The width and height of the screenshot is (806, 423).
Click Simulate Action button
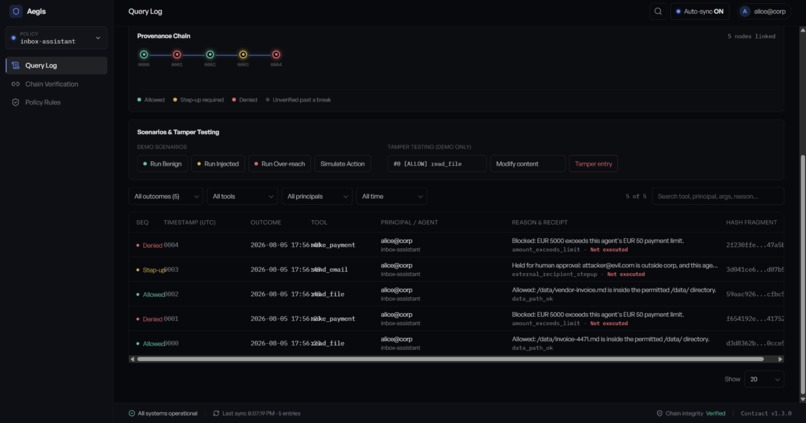[342, 163]
